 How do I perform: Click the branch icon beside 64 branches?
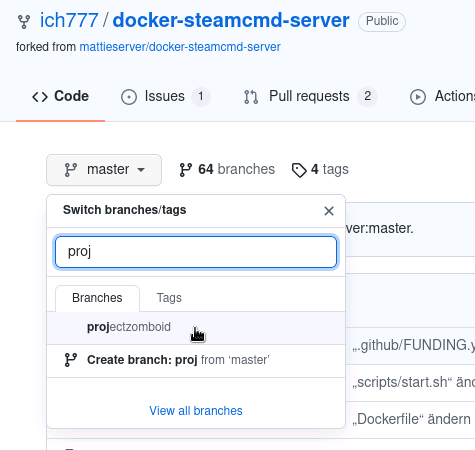(186, 170)
